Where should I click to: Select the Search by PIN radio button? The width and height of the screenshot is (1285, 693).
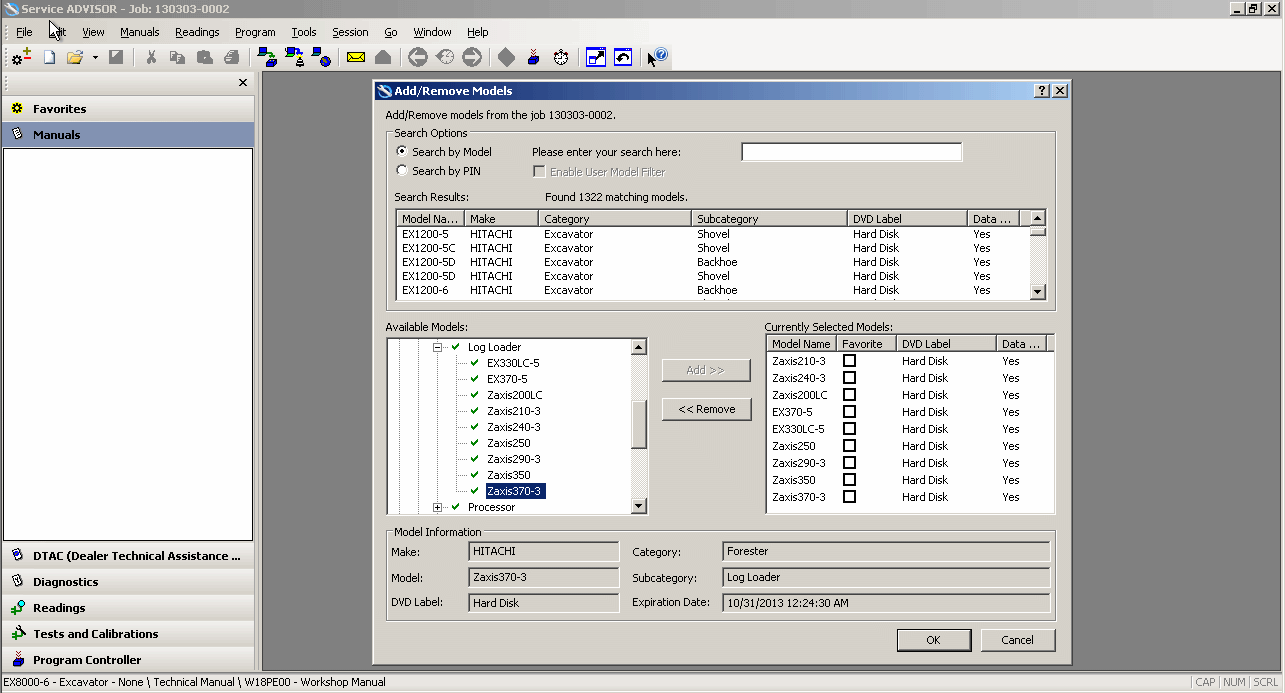(401, 170)
